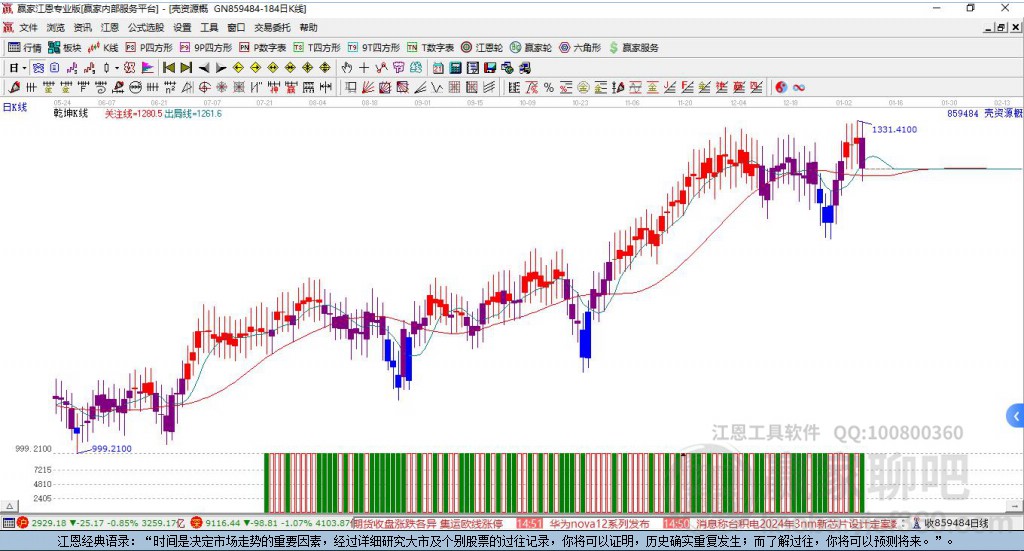
Task: Click the 999.2100 low price label on chart
Action: tap(112, 449)
